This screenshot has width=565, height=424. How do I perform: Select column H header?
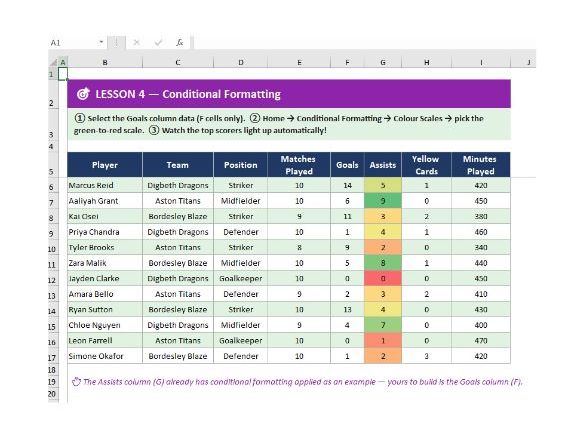point(427,62)
